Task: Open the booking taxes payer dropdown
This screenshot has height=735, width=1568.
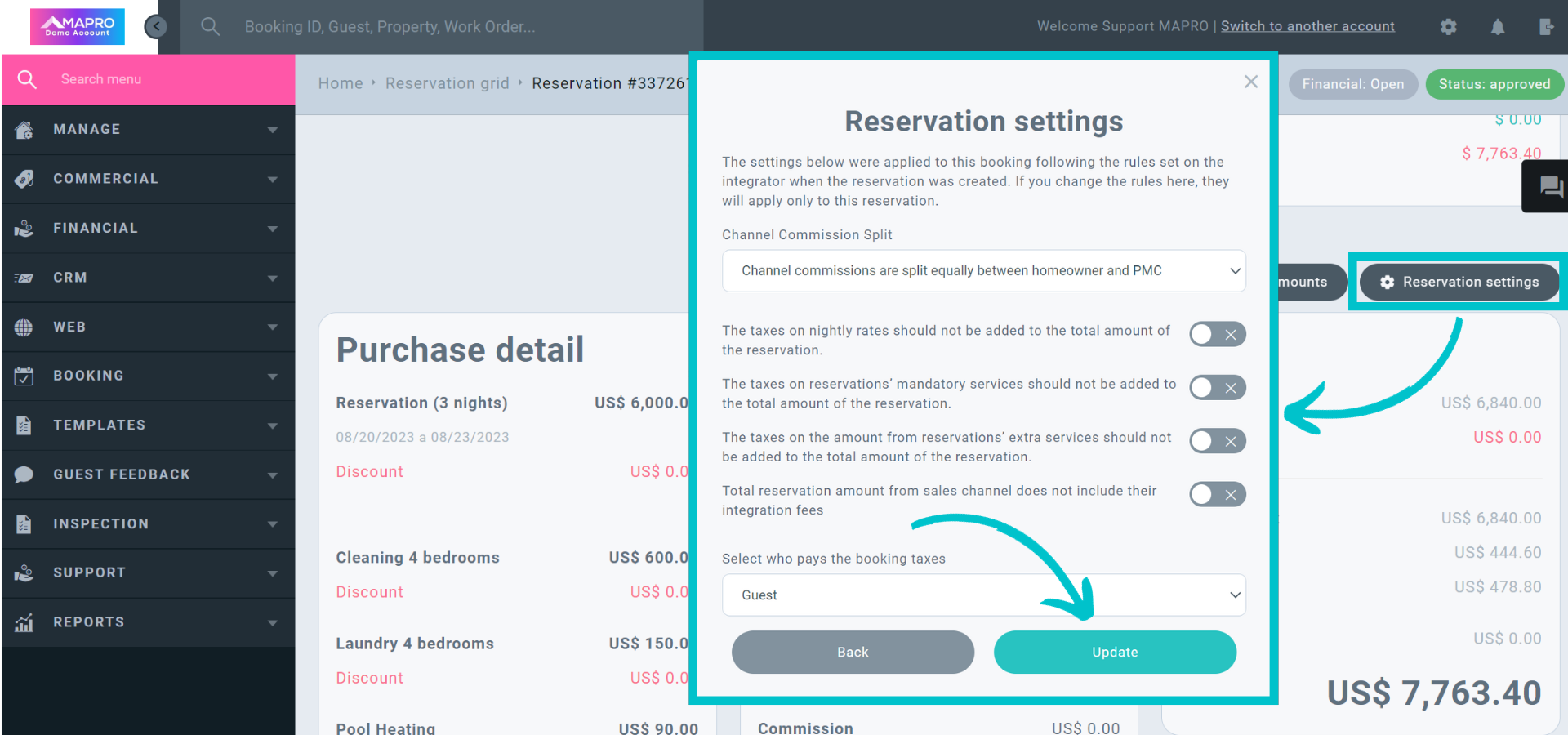Action: pyautogui.click(x=983, y=595)
